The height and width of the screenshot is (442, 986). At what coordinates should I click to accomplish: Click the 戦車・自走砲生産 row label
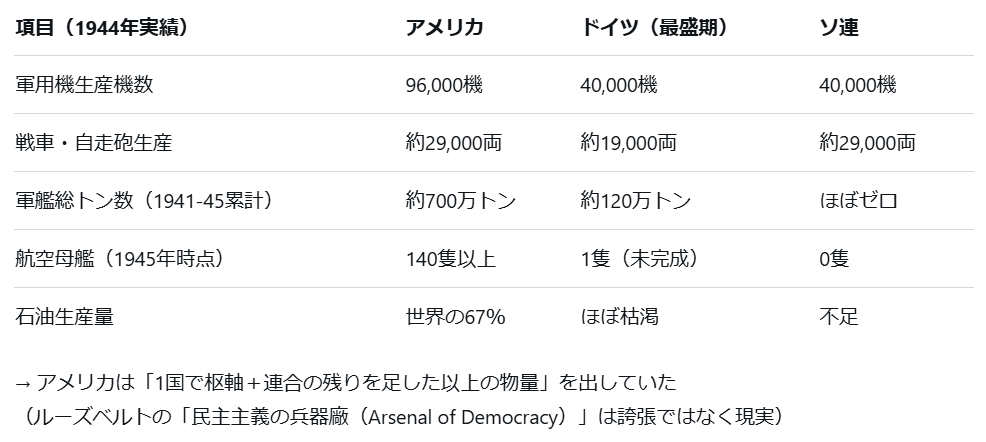(x=94, y=143)
